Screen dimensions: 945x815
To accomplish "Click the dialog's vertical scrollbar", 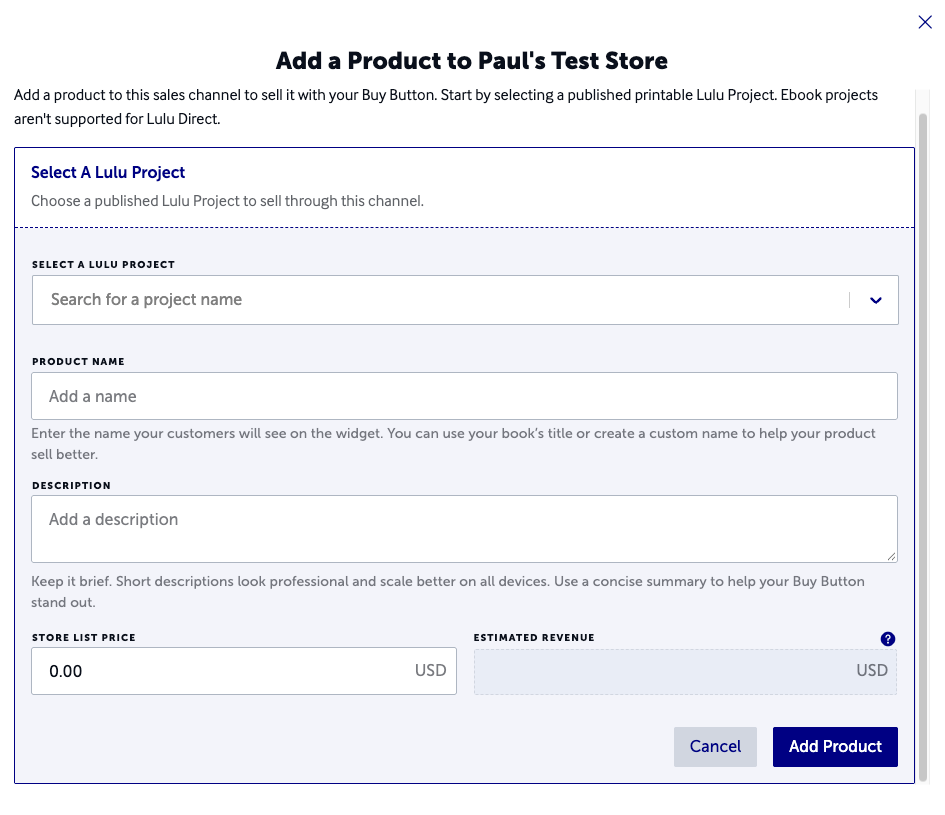I will point(922,446).
